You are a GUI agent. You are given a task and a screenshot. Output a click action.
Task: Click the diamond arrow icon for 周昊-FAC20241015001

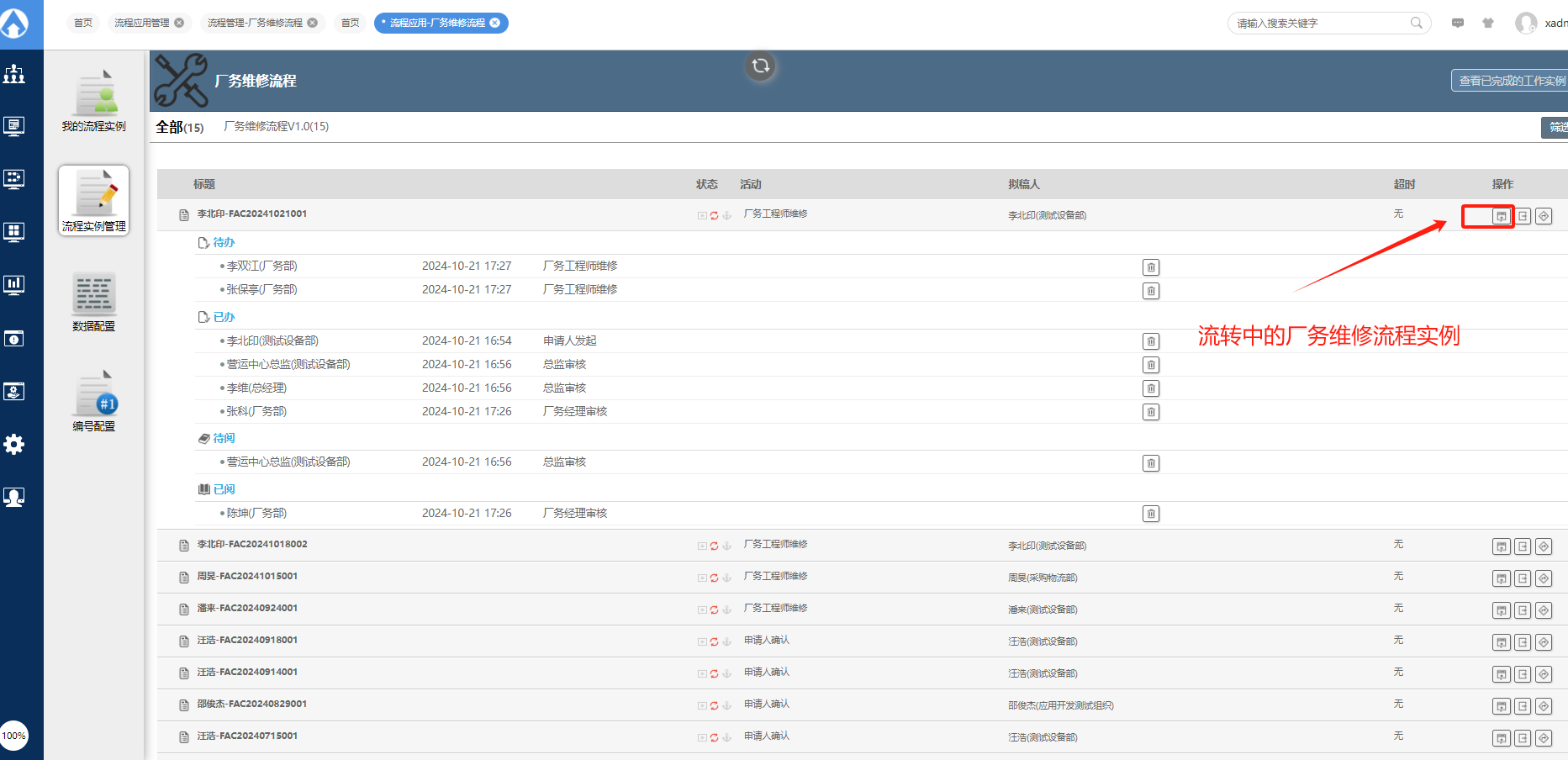1544,578
